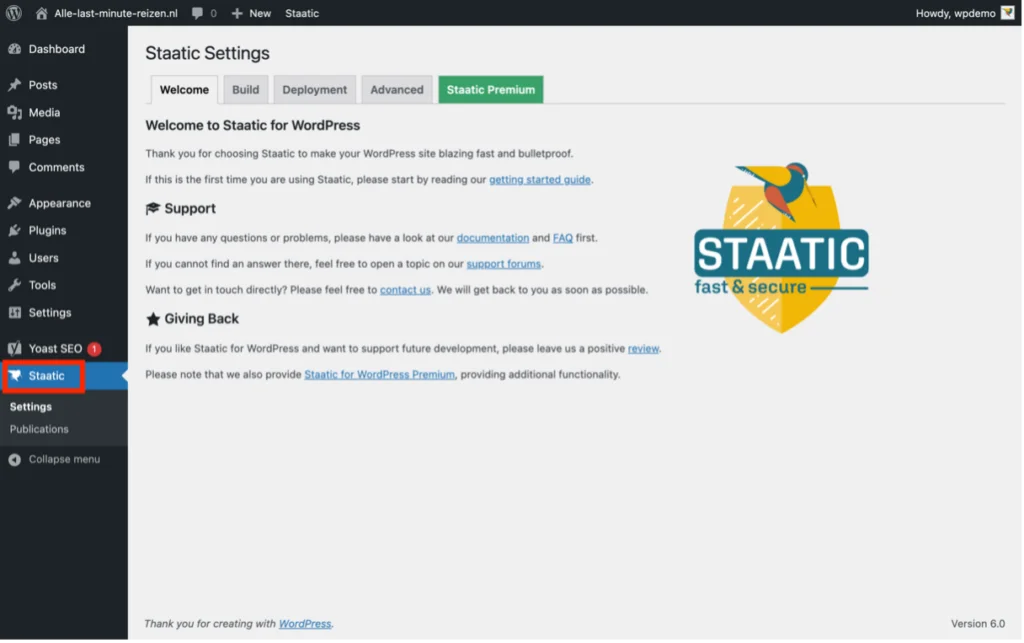Click the Support graduation cap icon
This screenshot has width=1024, height=643.
(x=153, y=208)
